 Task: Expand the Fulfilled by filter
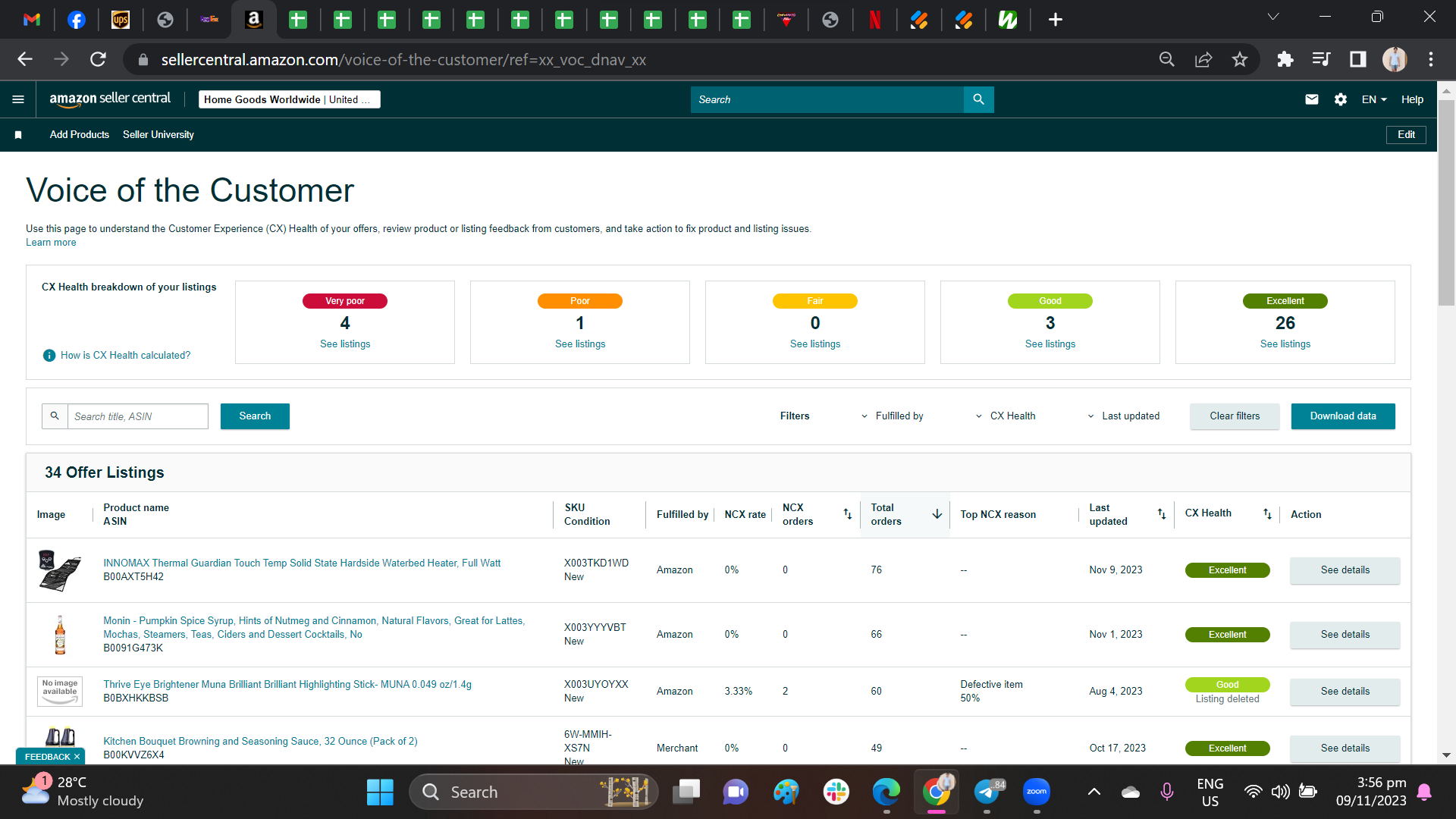coord(893,416)
